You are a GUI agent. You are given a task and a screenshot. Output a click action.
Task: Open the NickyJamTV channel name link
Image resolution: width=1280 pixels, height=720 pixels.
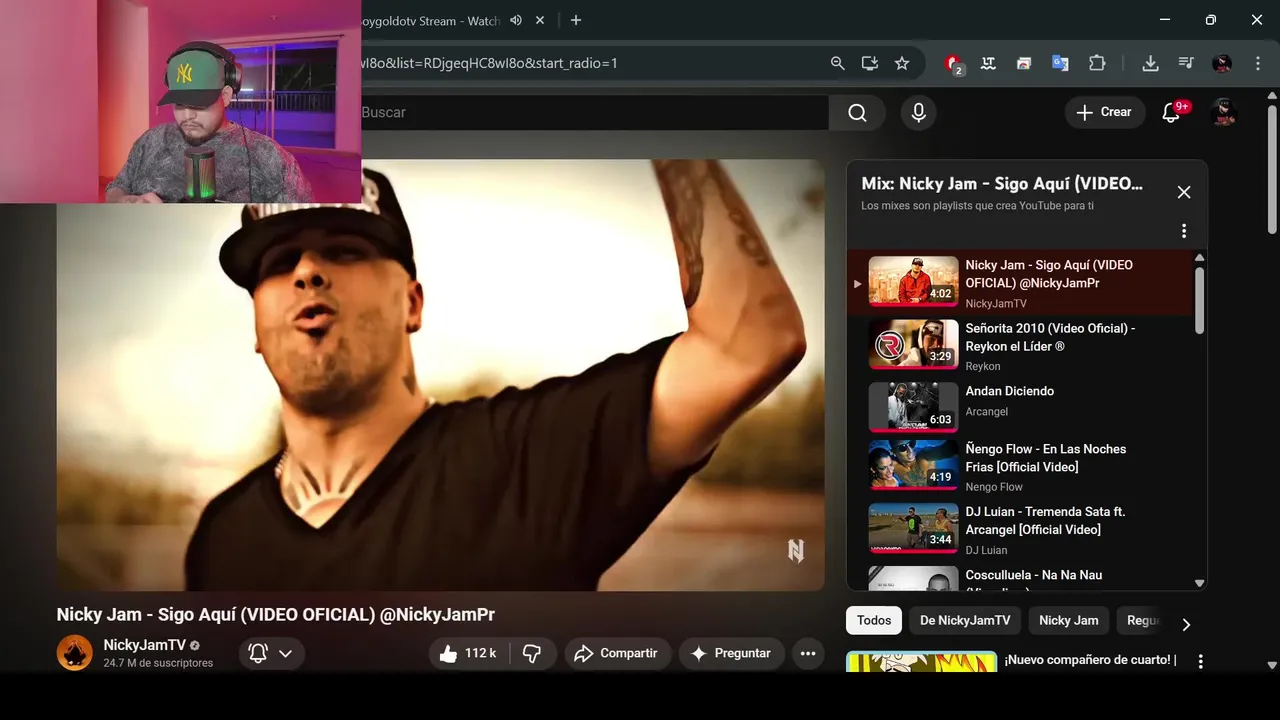145,645
